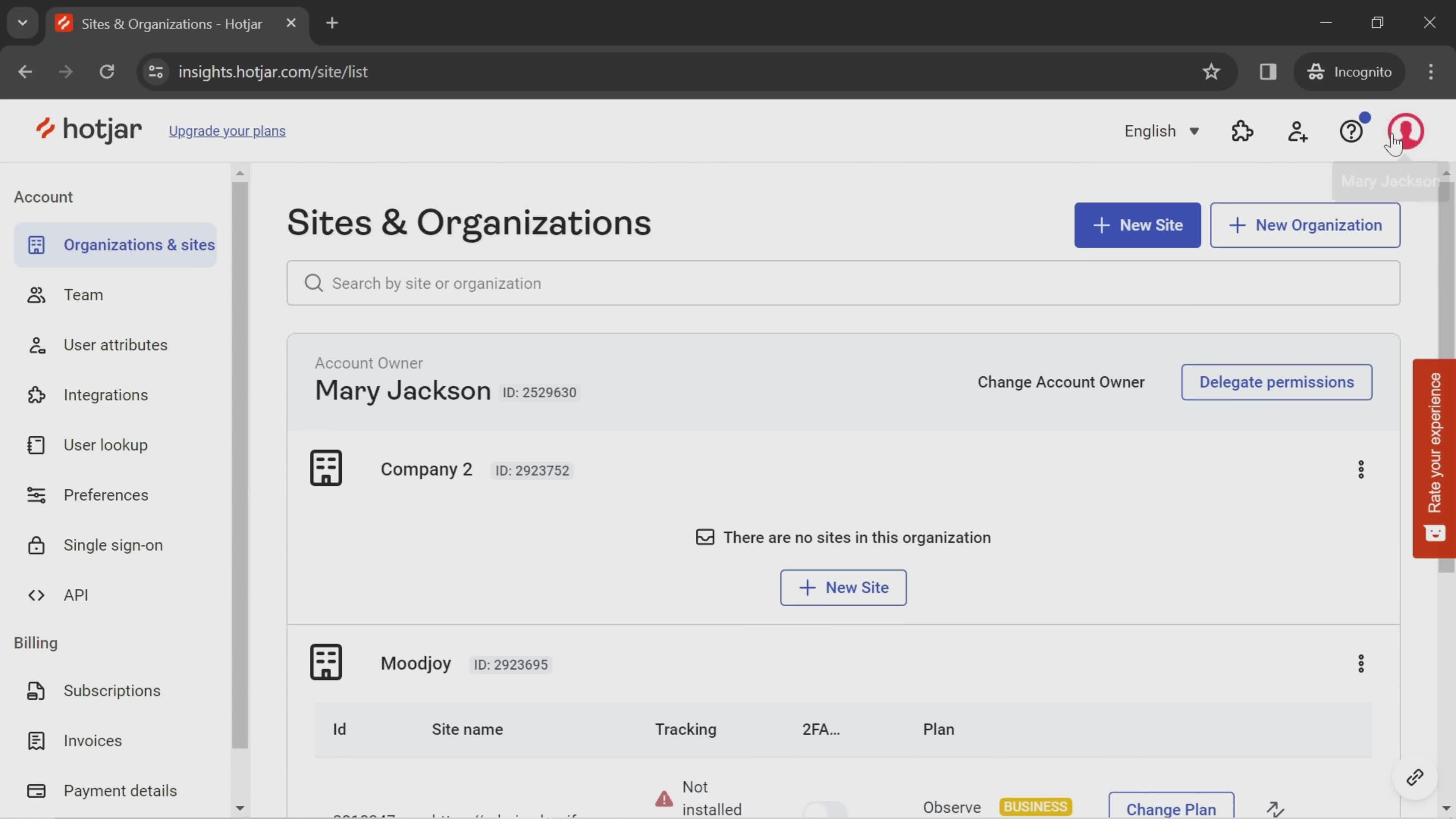This screenshot has height=819, width=1456.
Task: Click the User attributes icon
Action: (x=35, y=344)
